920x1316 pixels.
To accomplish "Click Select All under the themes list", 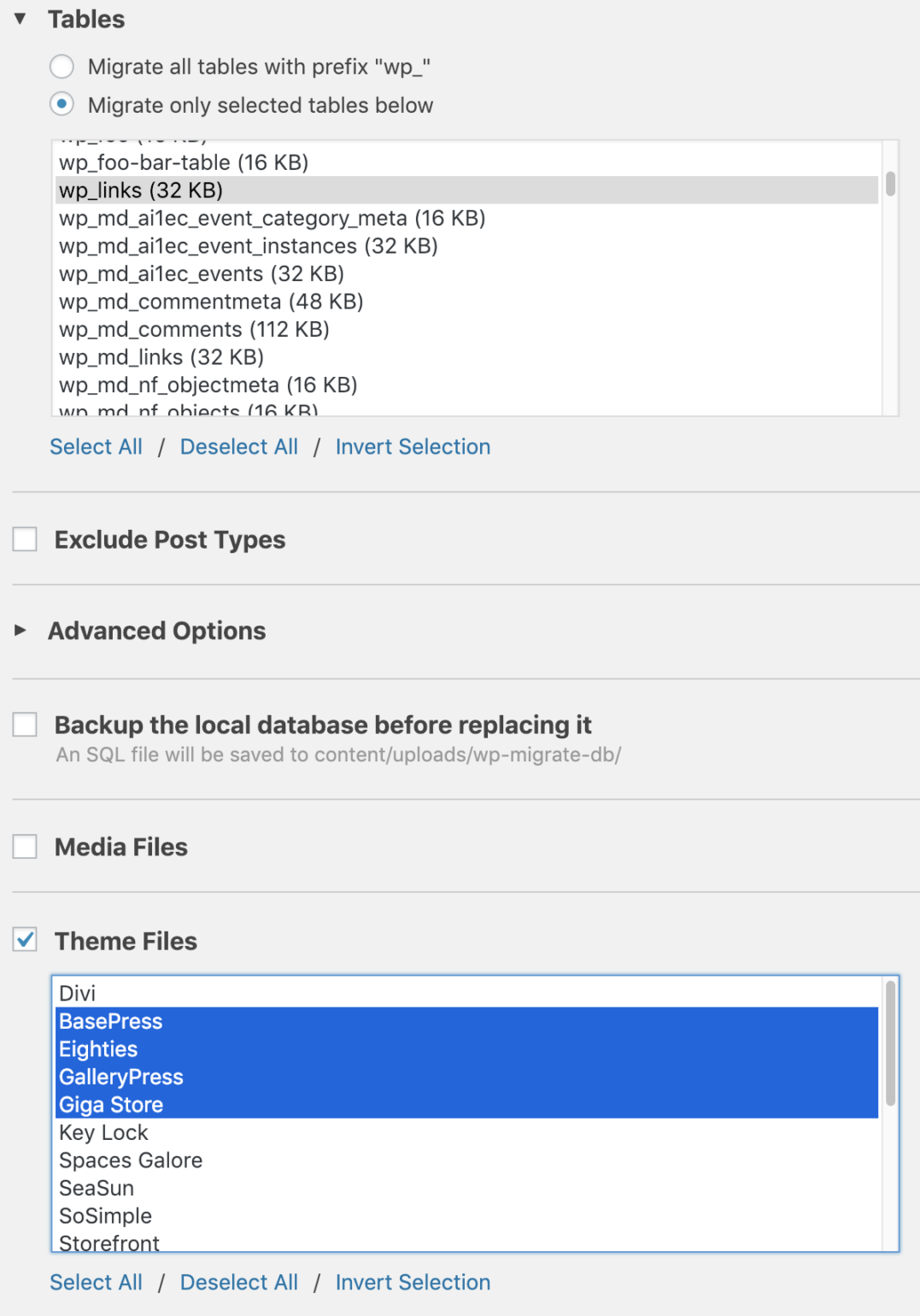I will tap(96, 1283).
